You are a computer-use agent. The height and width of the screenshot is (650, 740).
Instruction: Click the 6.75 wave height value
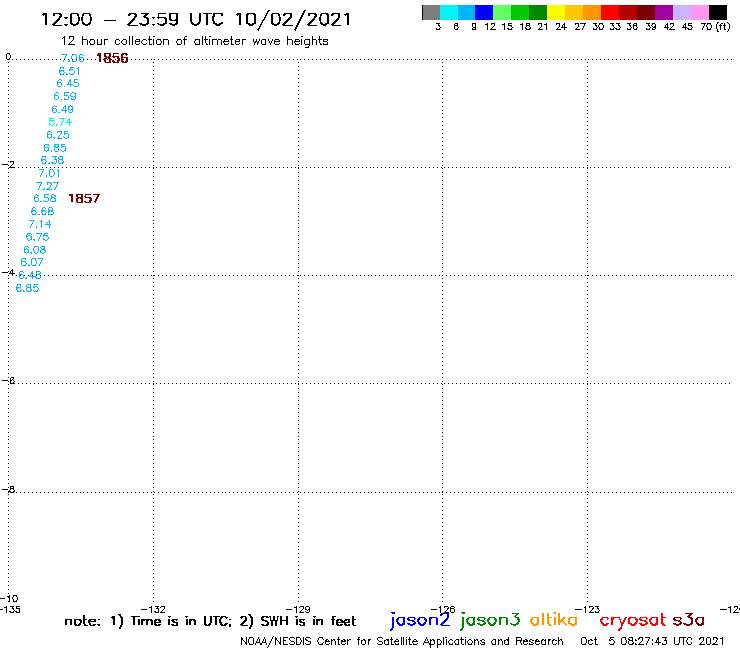point(37,236)
